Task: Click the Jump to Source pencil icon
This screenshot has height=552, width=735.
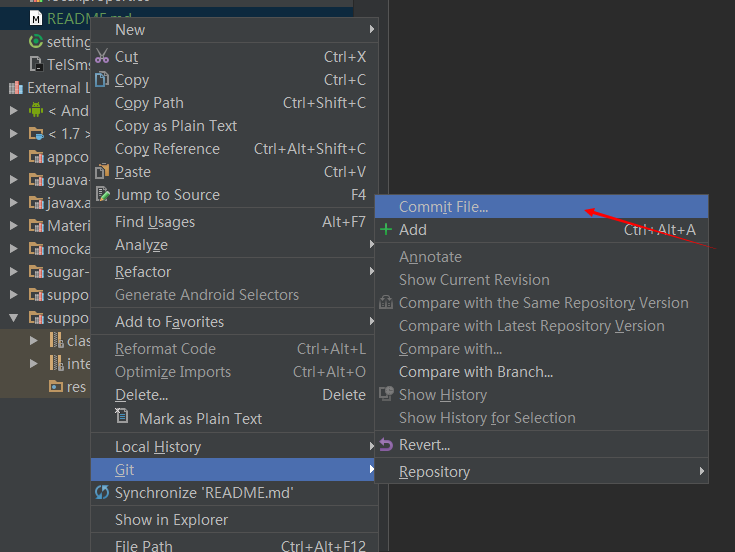Action: (x=102, y=195)
